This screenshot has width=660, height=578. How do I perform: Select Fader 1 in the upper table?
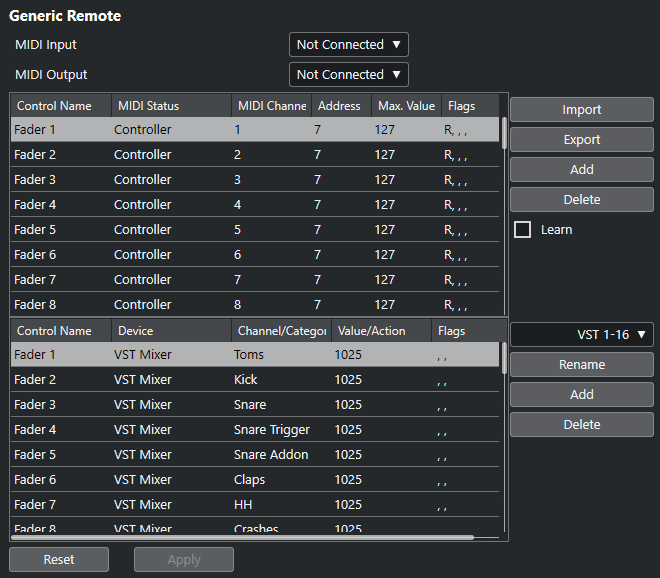click(255, 130)
